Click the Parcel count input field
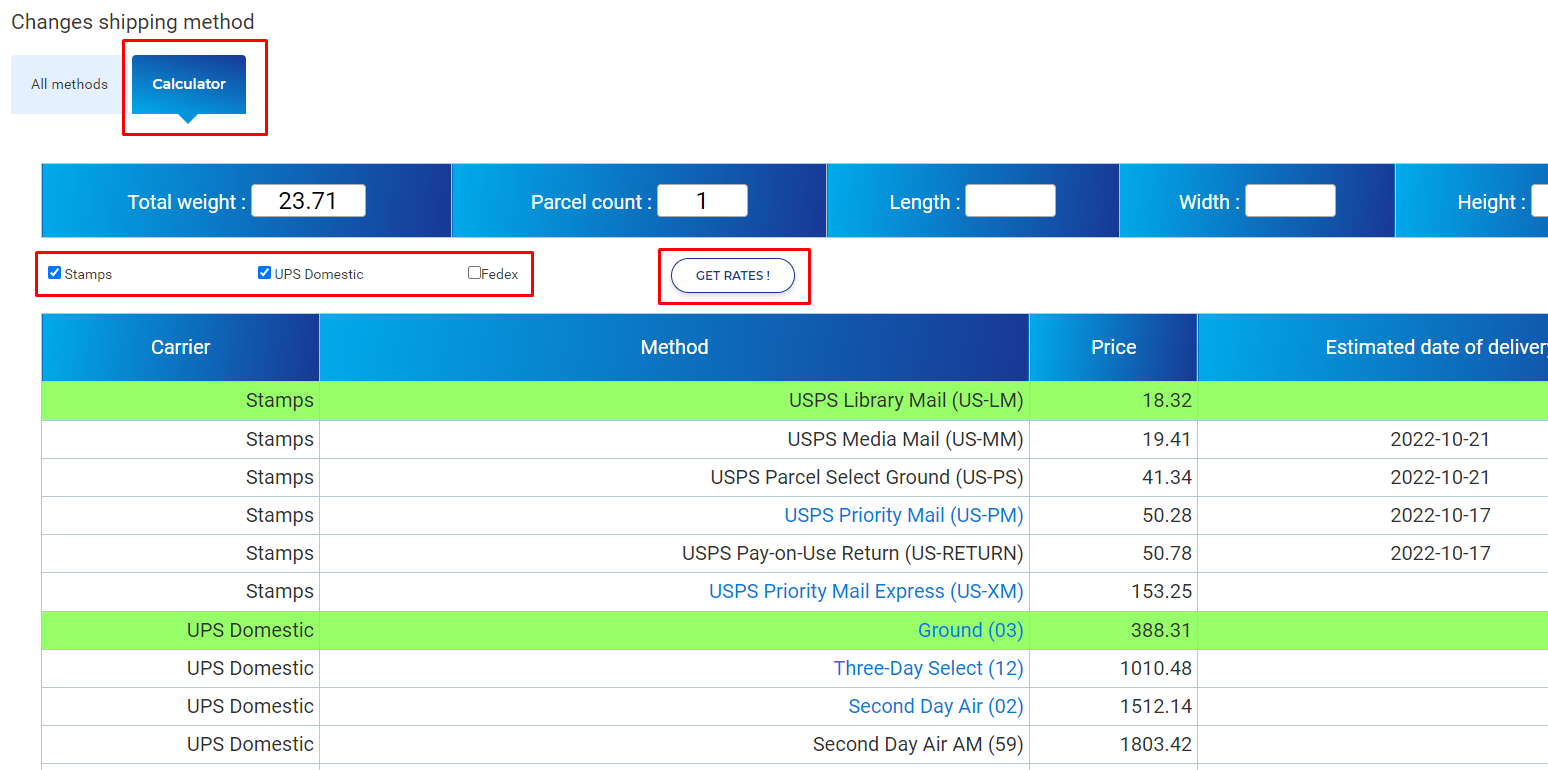 click(702, 201)
